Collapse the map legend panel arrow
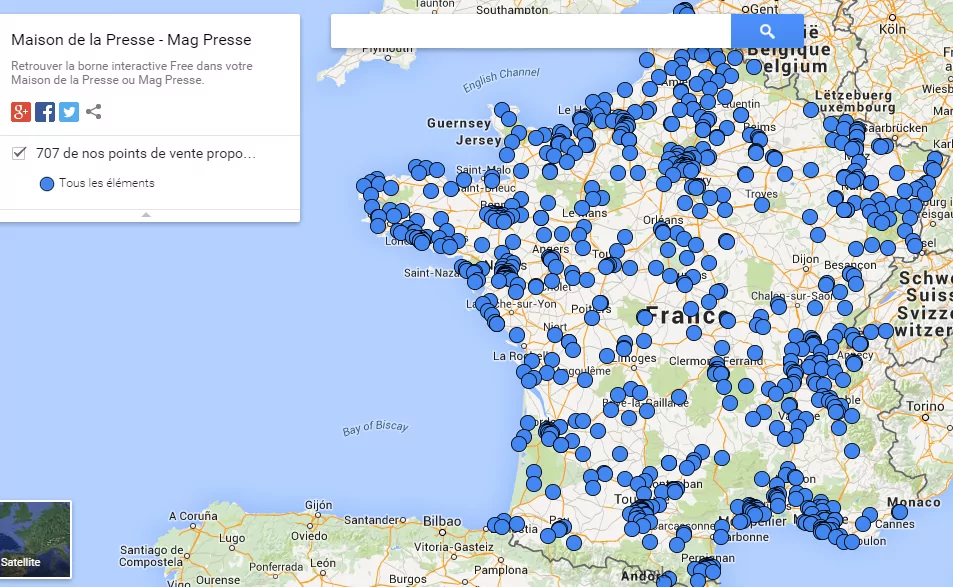 coord(146,214)
